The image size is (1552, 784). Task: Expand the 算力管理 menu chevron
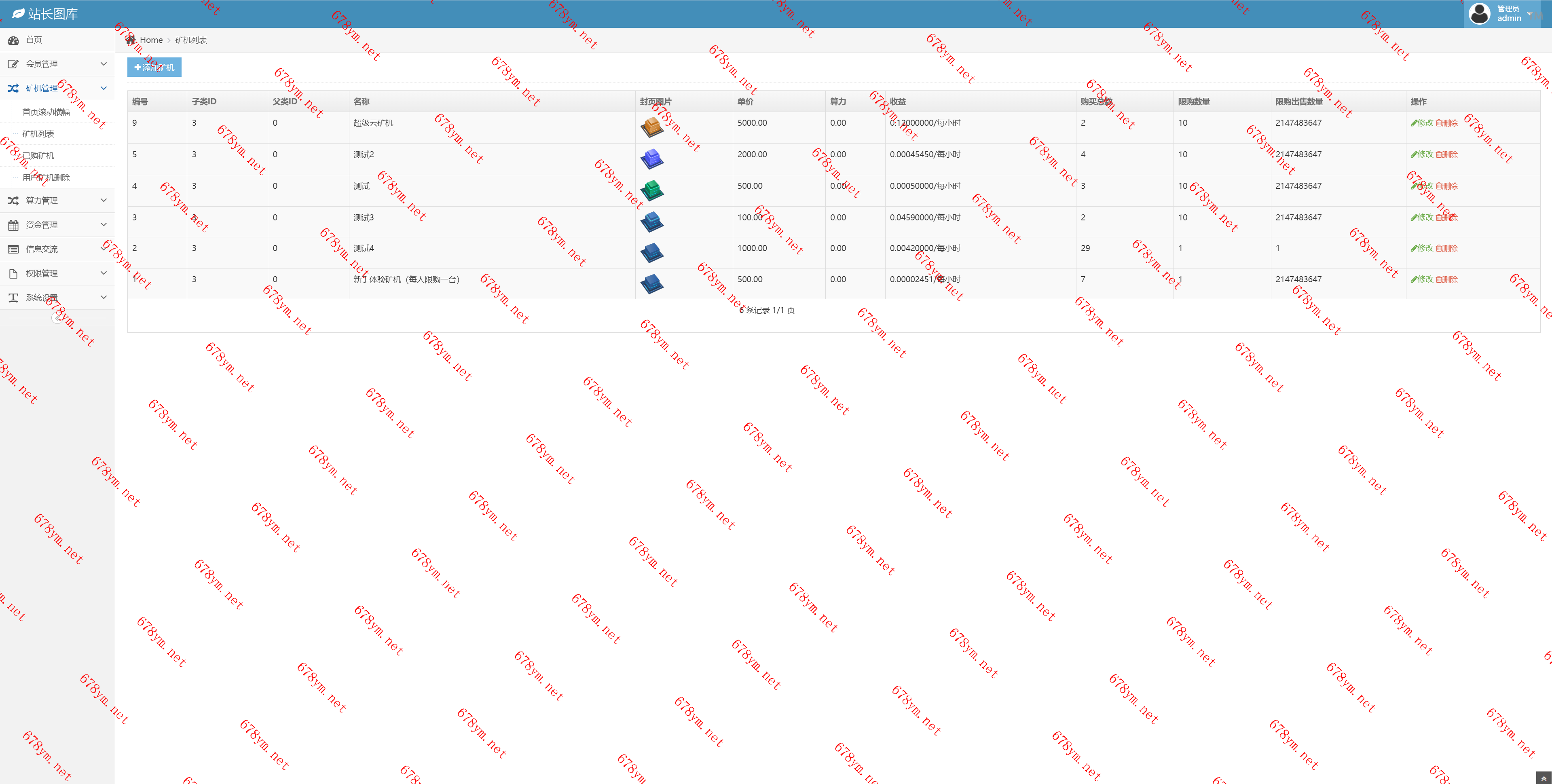104,200
